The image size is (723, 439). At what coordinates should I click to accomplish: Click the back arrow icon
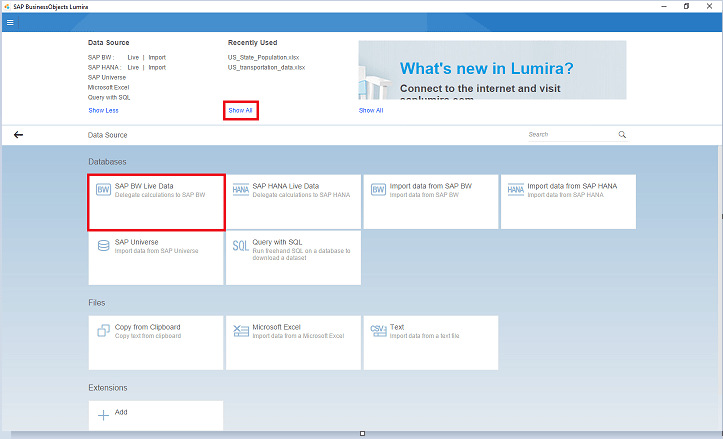(x=18, y=135)
